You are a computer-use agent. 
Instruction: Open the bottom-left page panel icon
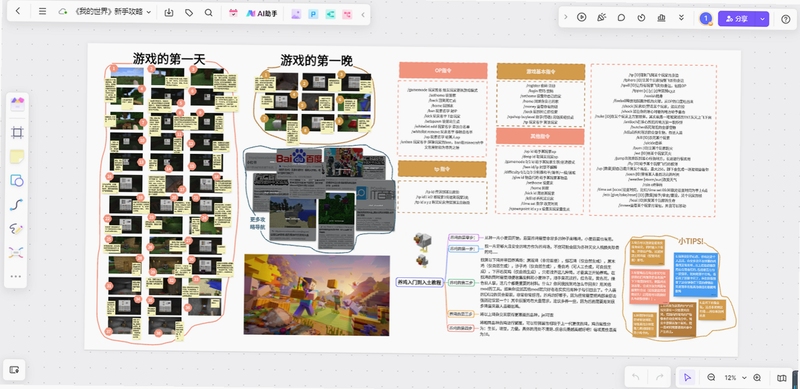[x=14, y=370]
